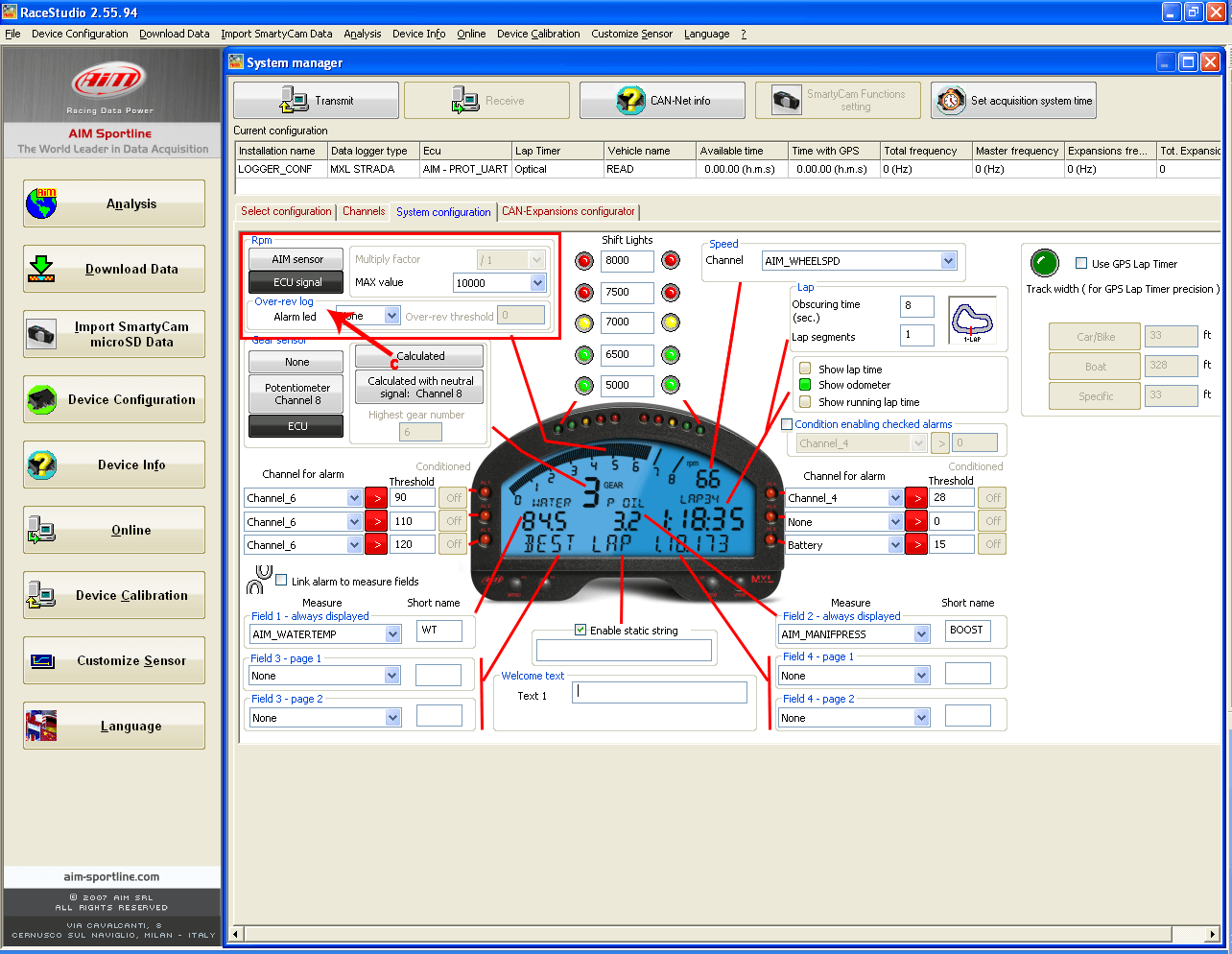Open the MAX value 10000 dropdown

[537, 283]
